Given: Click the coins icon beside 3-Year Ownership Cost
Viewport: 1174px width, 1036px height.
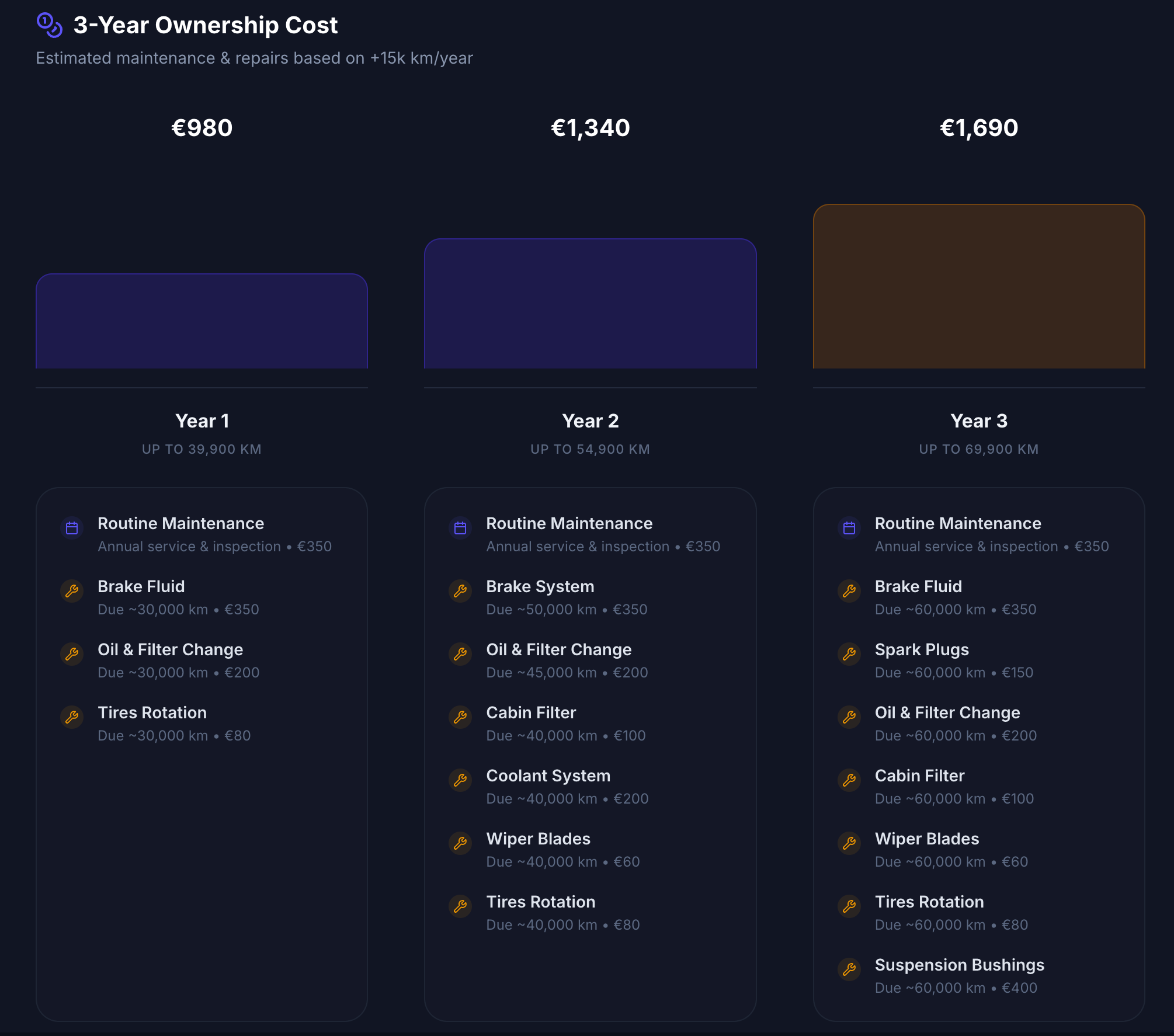Looking at the screenshot, I should pos(50,25).
